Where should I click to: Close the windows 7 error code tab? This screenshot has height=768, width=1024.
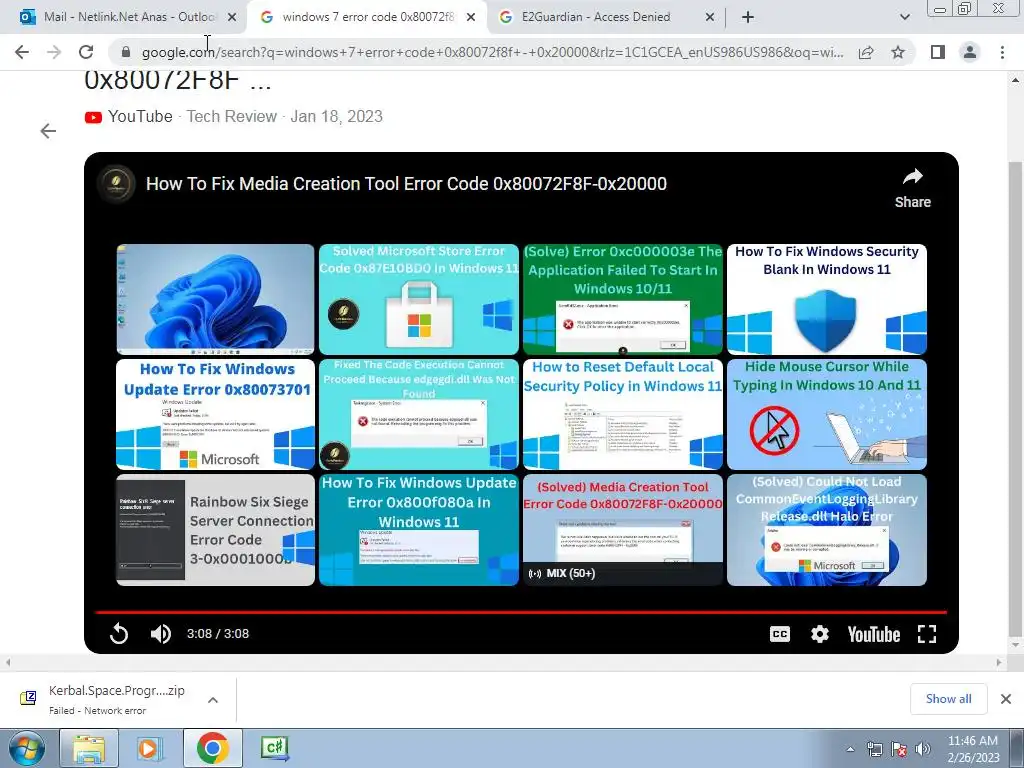point(471,18)
